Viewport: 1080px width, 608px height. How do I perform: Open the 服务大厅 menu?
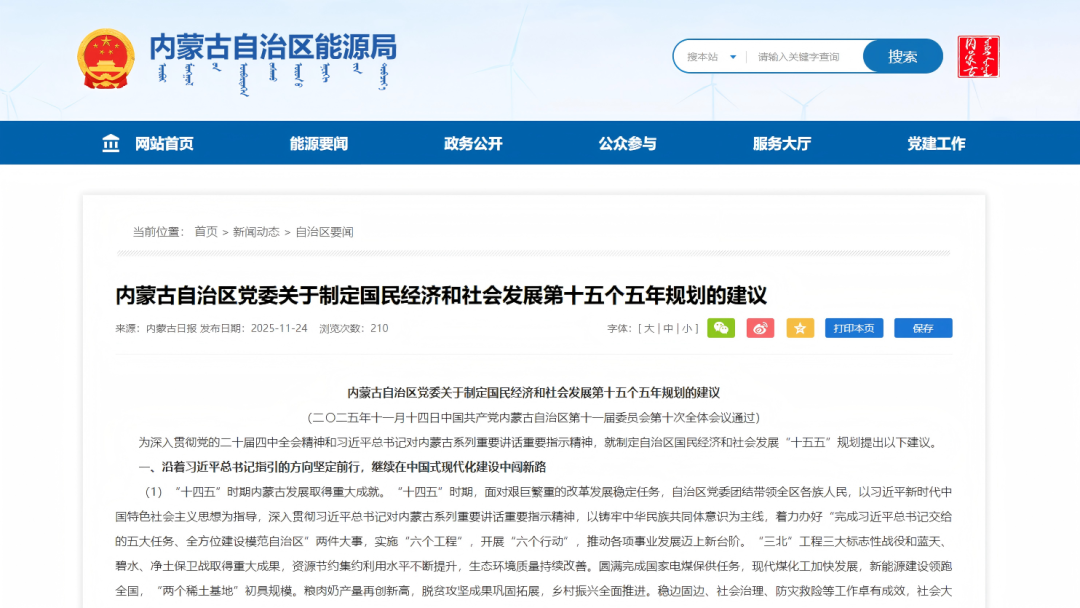[x=782, y=143]
